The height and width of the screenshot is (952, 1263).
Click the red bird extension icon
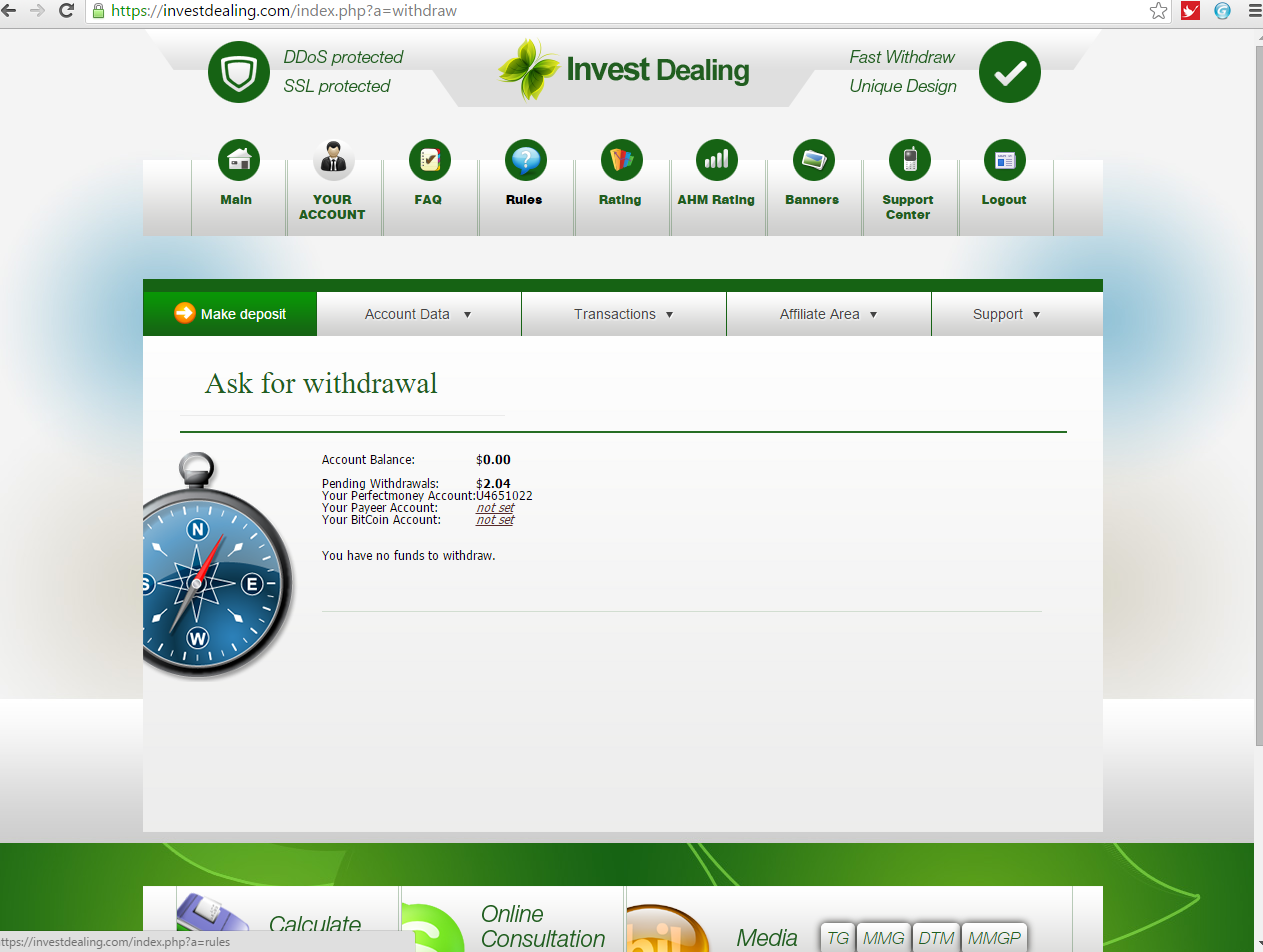point(1190,11)
